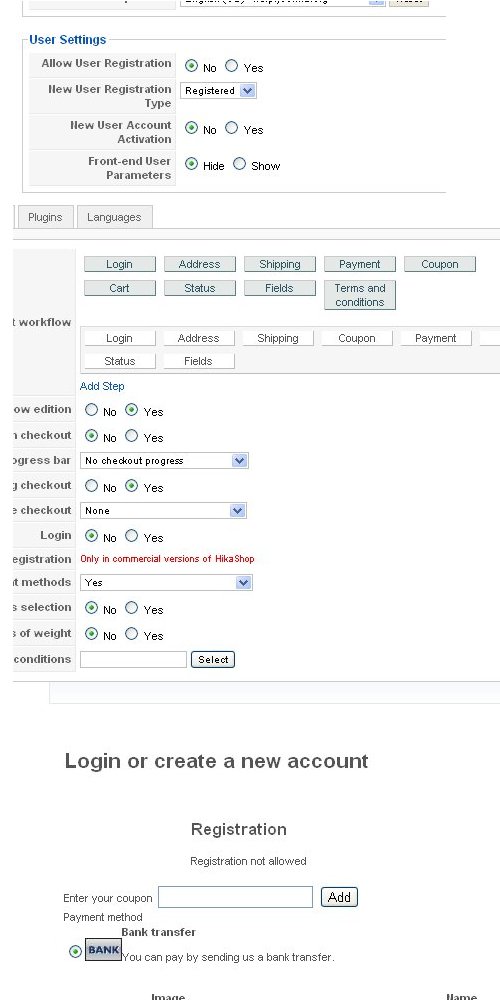Select the Bank transfer radio button
Screen dimensions: 500x1000
coord(75,951)
